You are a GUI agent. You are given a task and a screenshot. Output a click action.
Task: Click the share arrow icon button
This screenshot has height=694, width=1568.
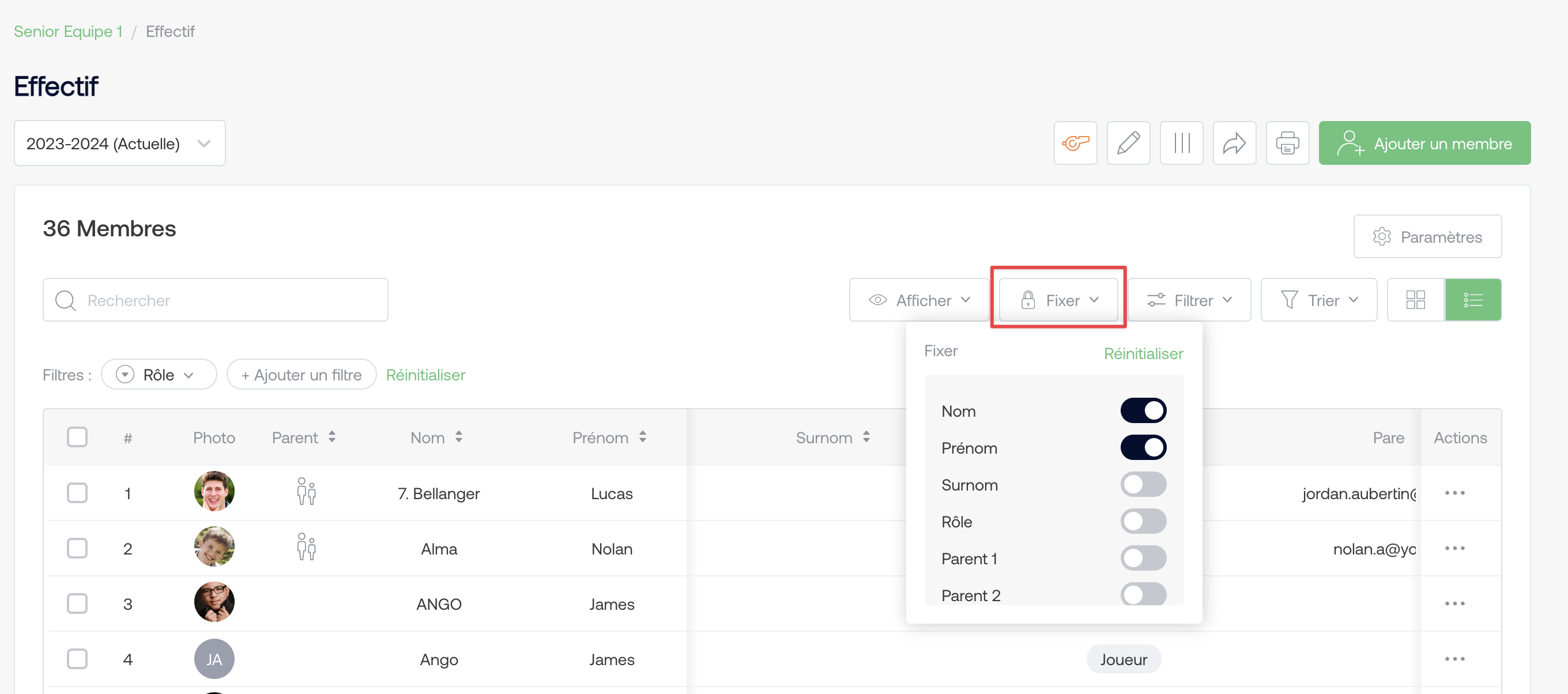pos(1234,143)
